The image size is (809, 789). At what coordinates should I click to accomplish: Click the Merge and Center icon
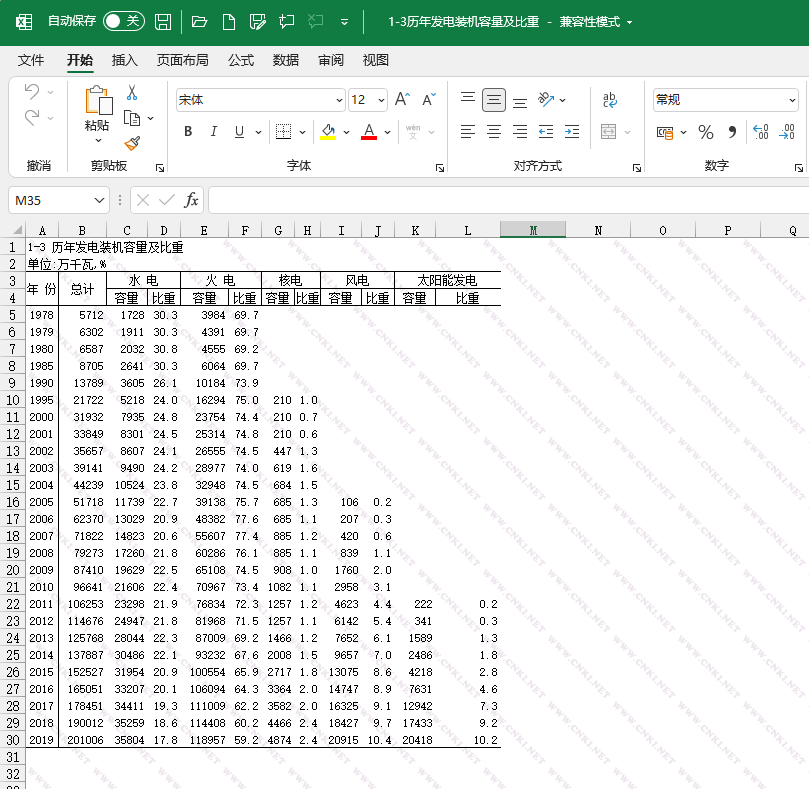point(609,132)
